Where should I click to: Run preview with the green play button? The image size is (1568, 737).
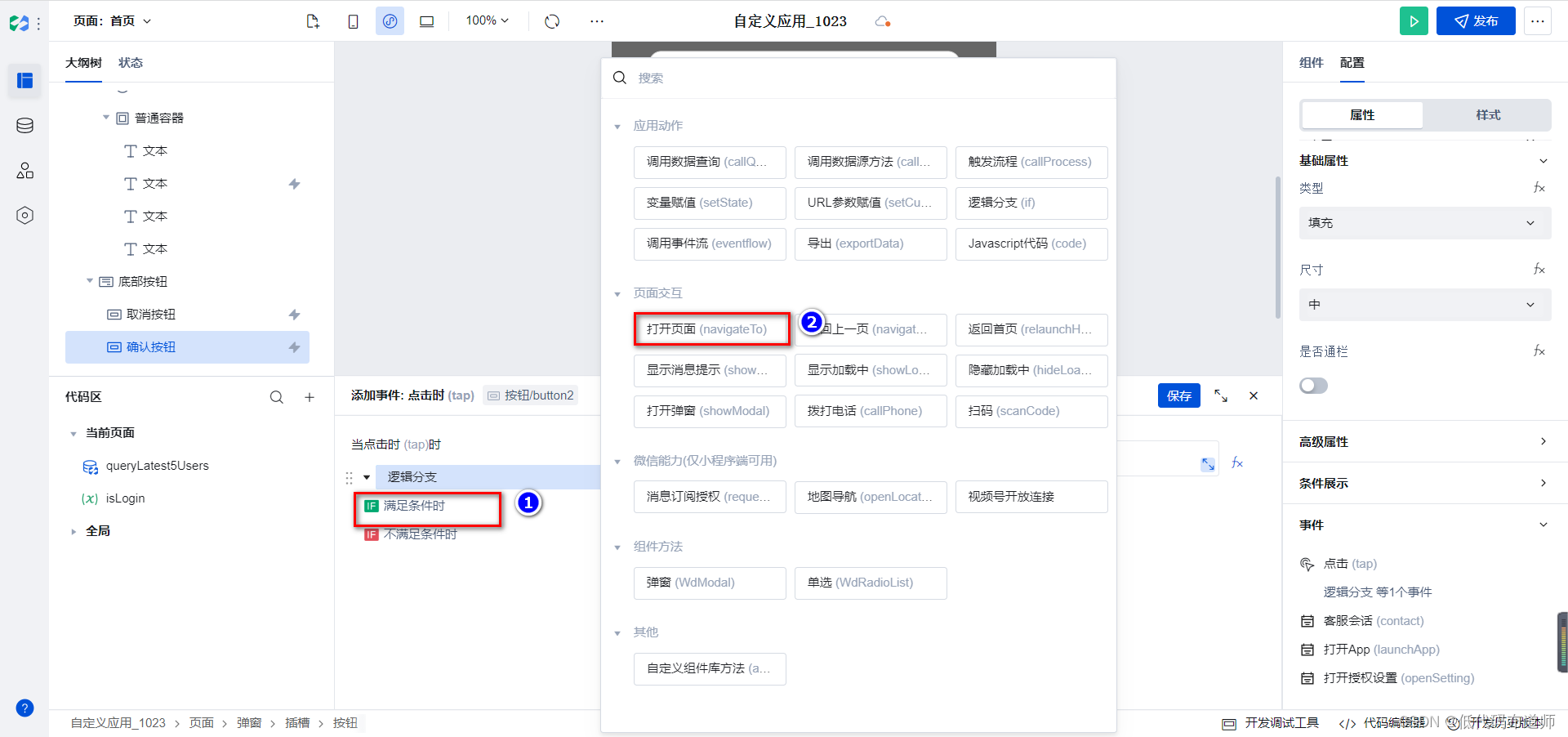(x=1414, y=21)
